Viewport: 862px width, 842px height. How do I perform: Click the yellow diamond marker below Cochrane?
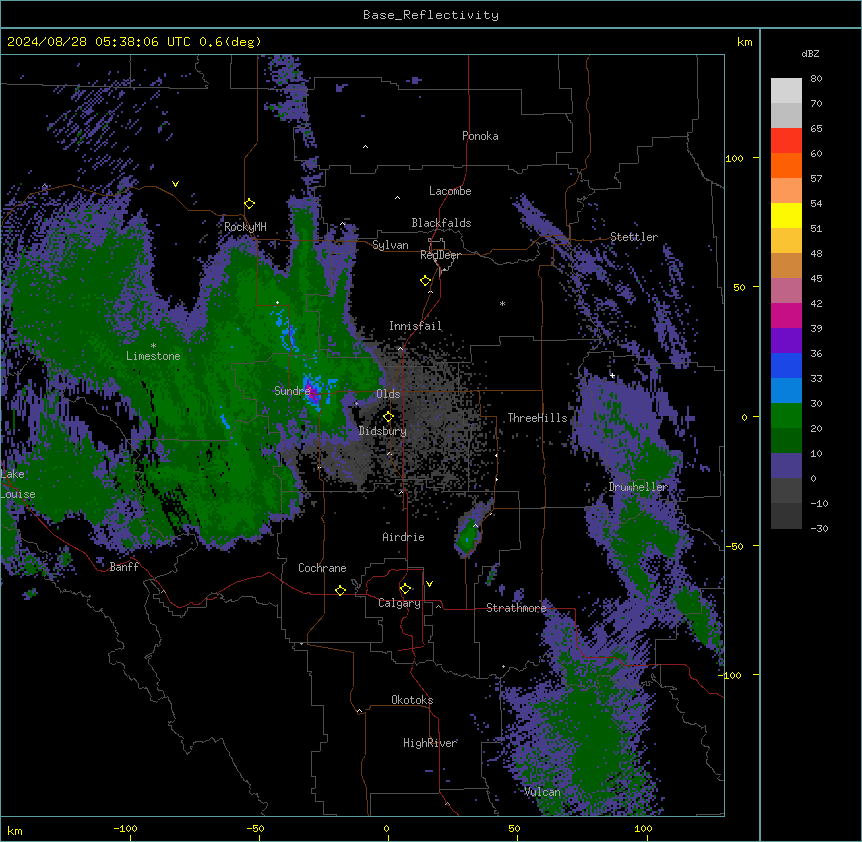pyautogui.click(x=340, y=590)
